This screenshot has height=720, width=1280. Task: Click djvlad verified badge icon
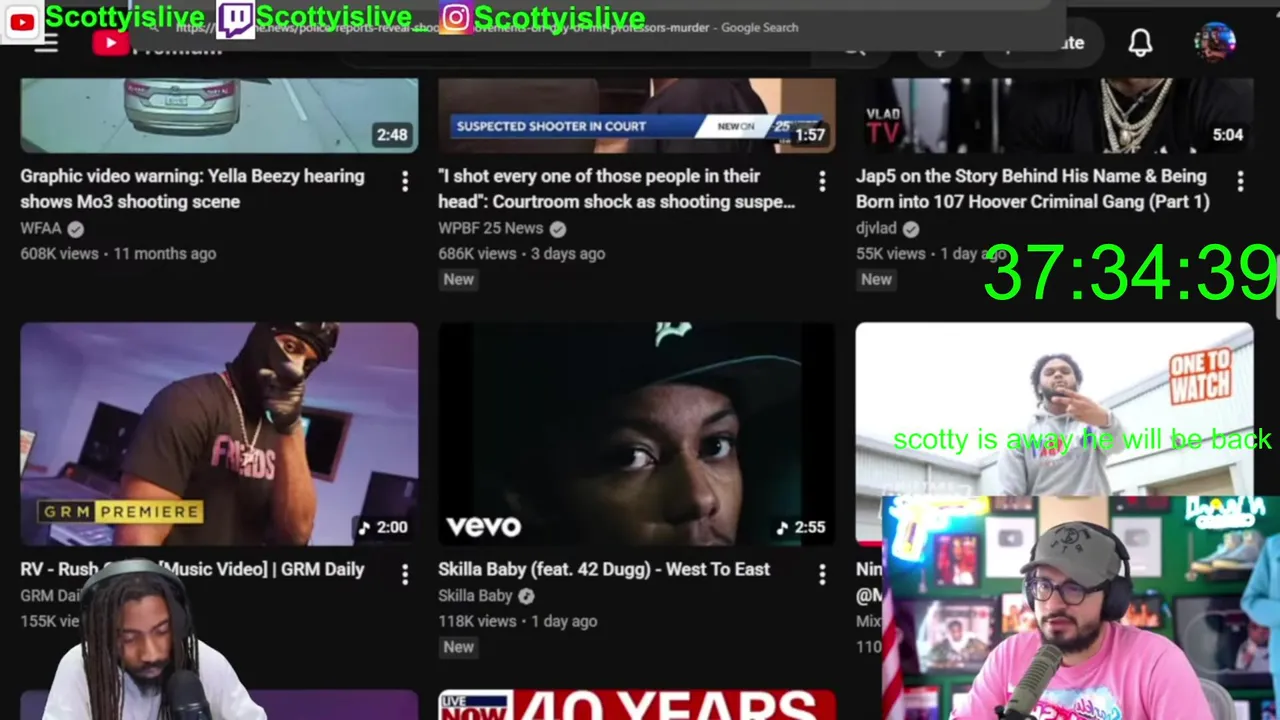point(910,228)
